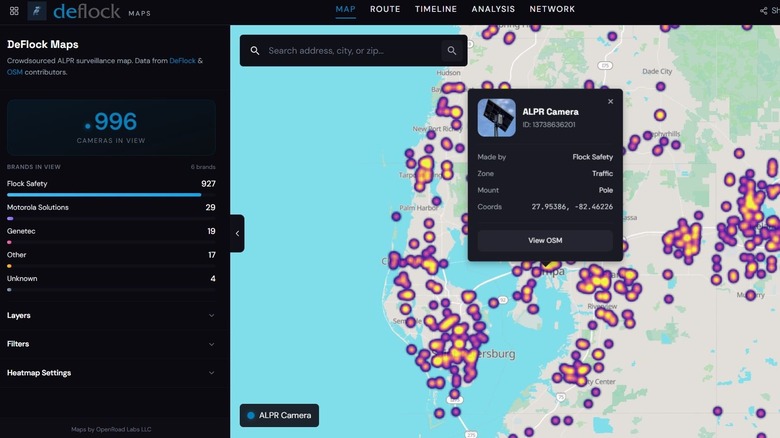Click the DeFlock bird logo icon

[x=36, y=10]
